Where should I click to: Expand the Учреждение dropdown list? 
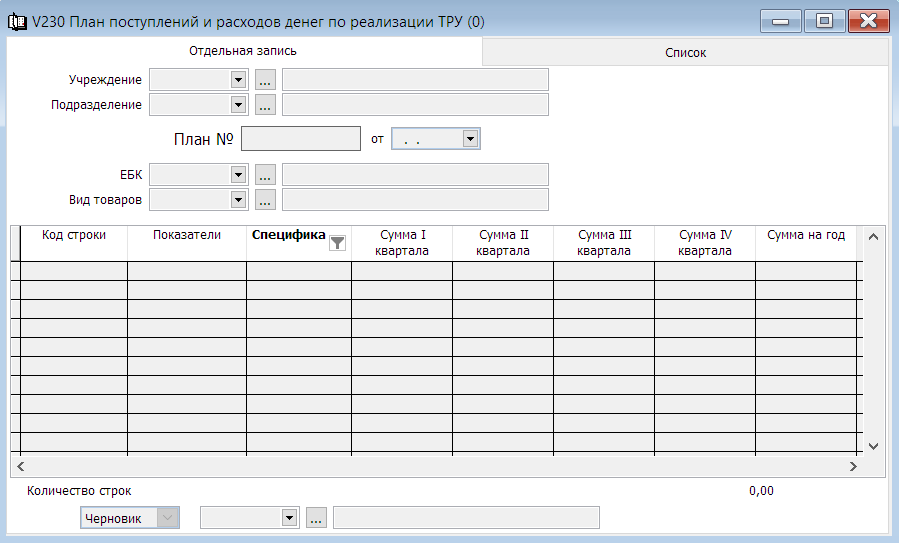point(239,80)
